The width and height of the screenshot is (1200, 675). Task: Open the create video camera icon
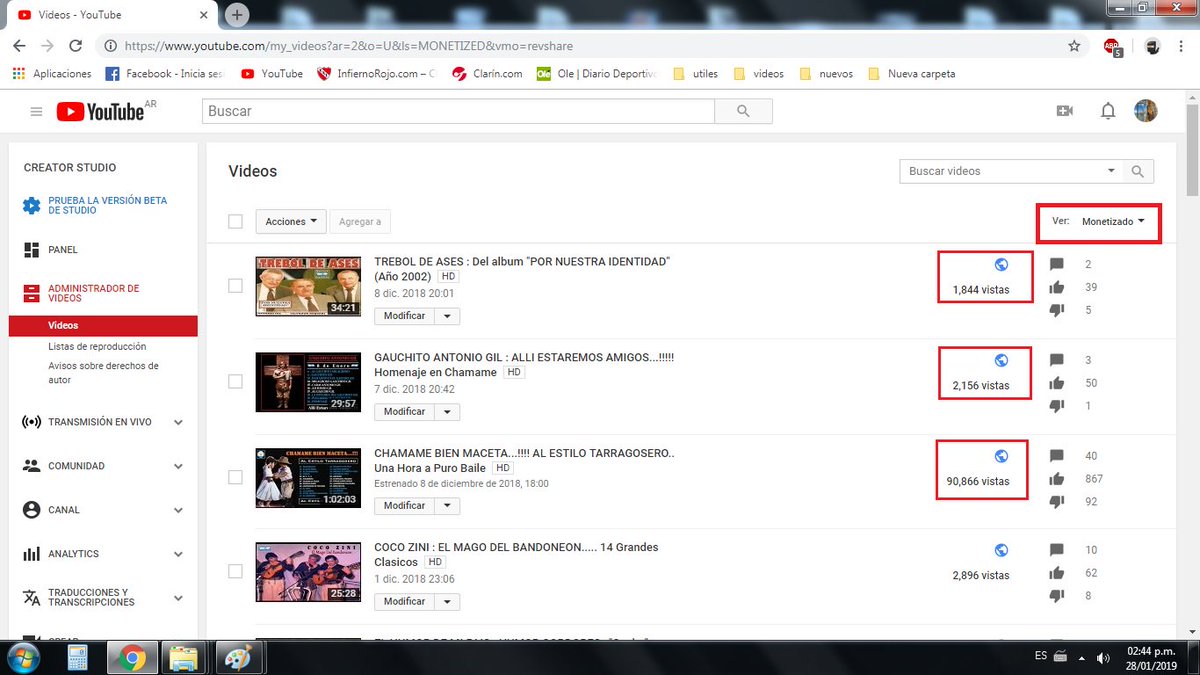1064,111
